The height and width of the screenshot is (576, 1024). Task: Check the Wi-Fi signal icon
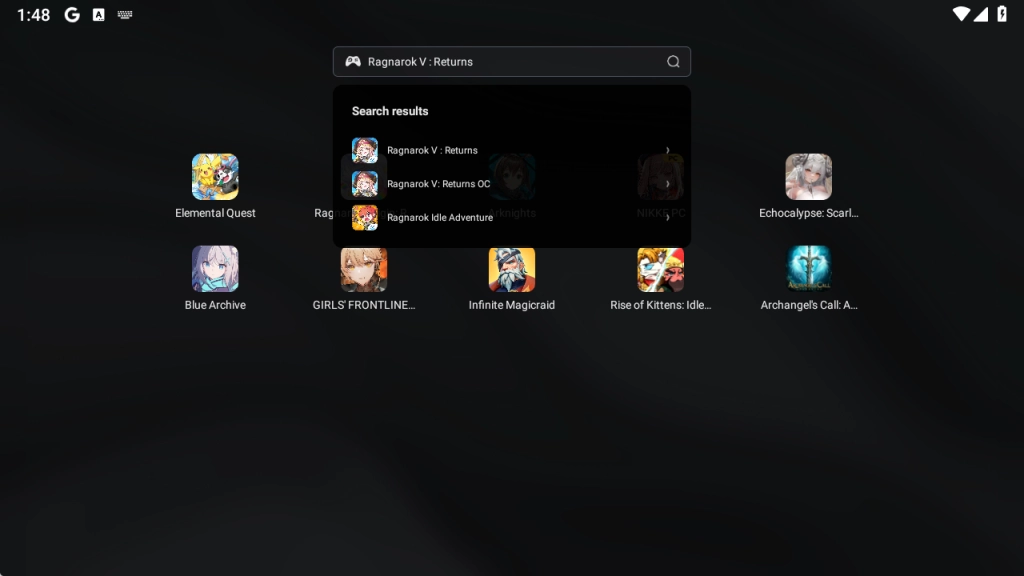tap(961, 14)
